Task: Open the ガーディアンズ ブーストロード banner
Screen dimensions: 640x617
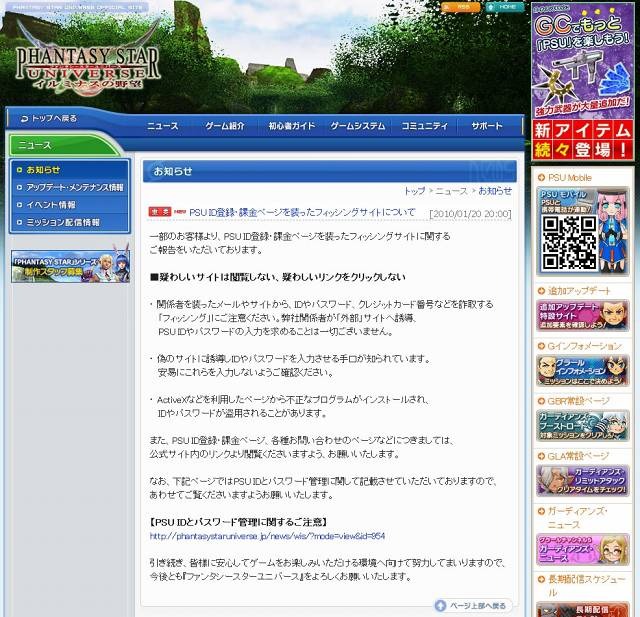Action: click(x=582, y=426)
